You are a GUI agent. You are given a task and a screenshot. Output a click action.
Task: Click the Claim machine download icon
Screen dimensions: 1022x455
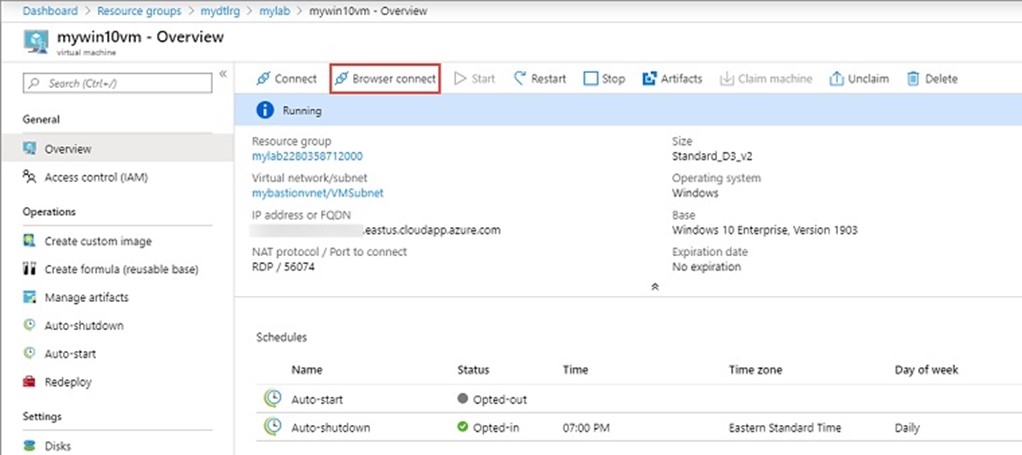click(x=726, y=79)
